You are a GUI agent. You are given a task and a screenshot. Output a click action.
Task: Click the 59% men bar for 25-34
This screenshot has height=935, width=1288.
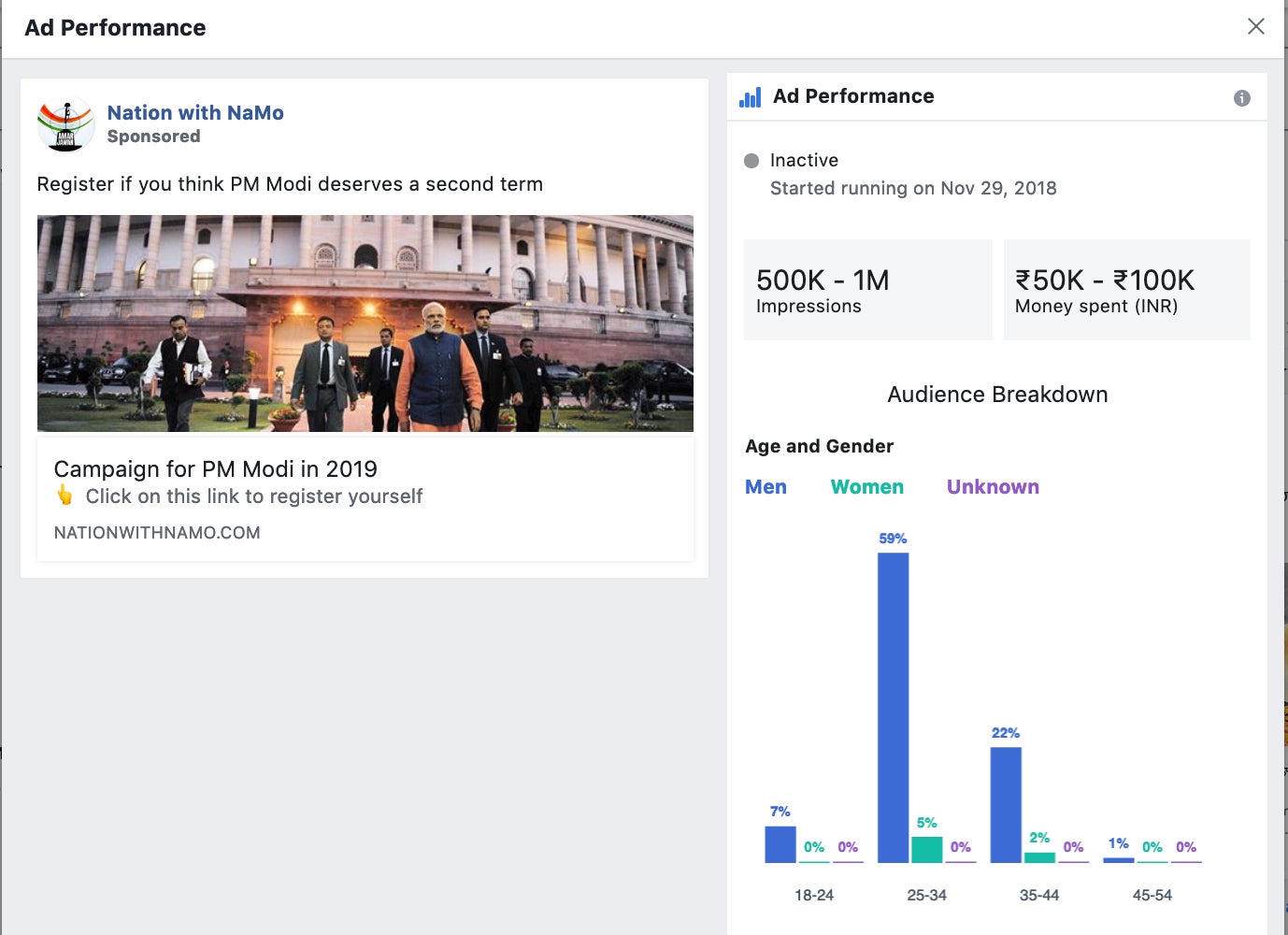[893, 708]
